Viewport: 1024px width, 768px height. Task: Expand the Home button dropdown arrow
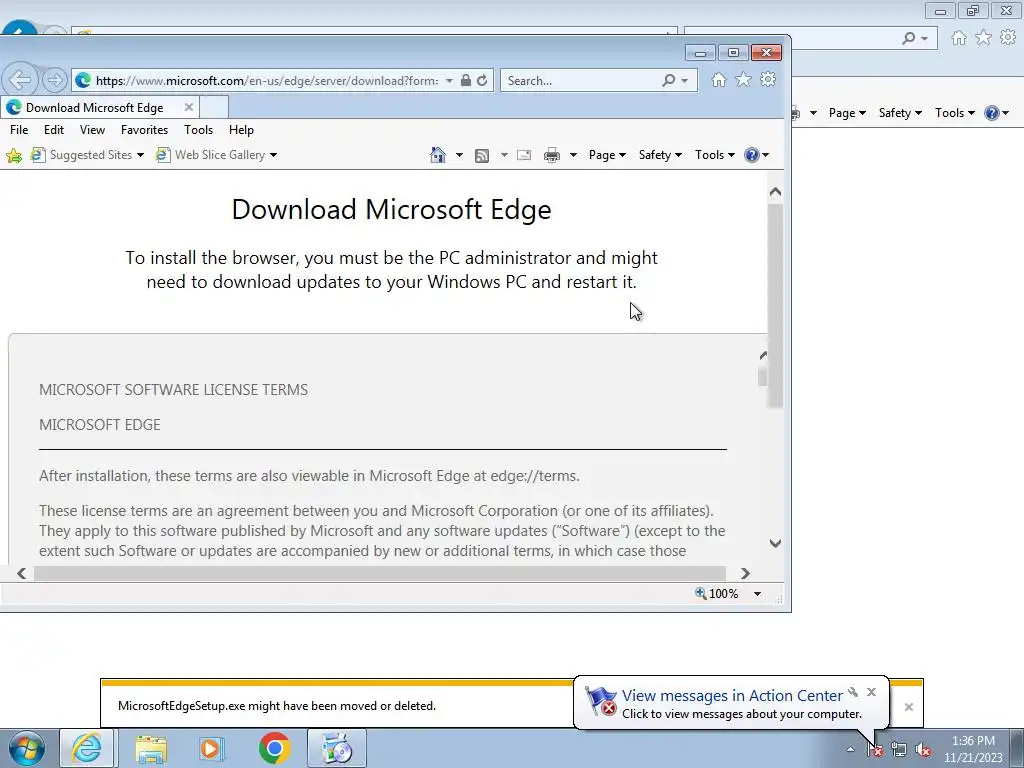point(459,155)
